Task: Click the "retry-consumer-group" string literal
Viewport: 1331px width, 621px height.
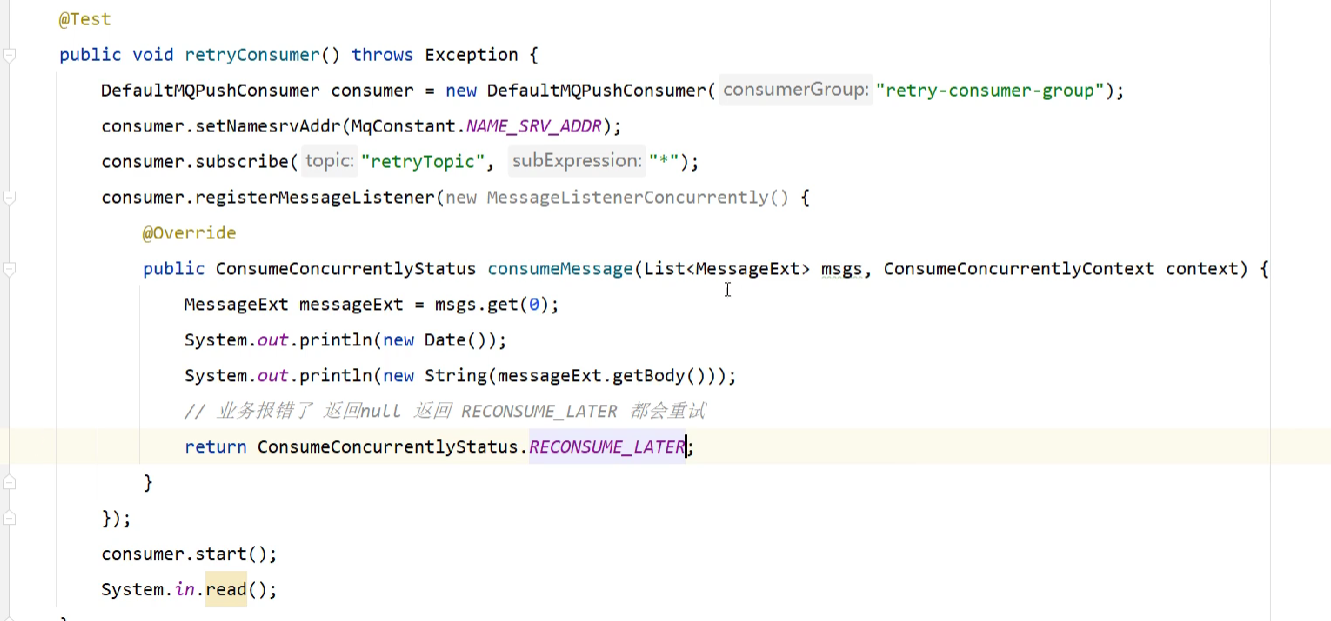Action: coord(990,91)
